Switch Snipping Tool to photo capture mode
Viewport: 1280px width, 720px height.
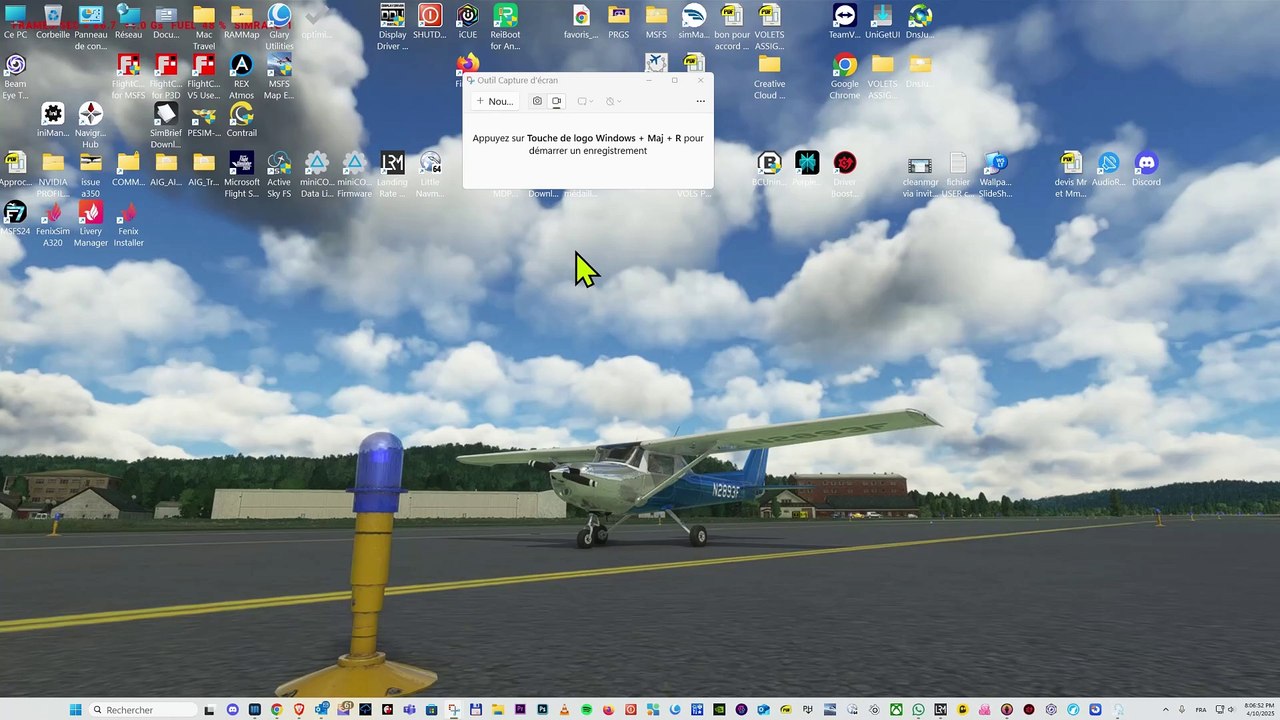tap(537, 101)
